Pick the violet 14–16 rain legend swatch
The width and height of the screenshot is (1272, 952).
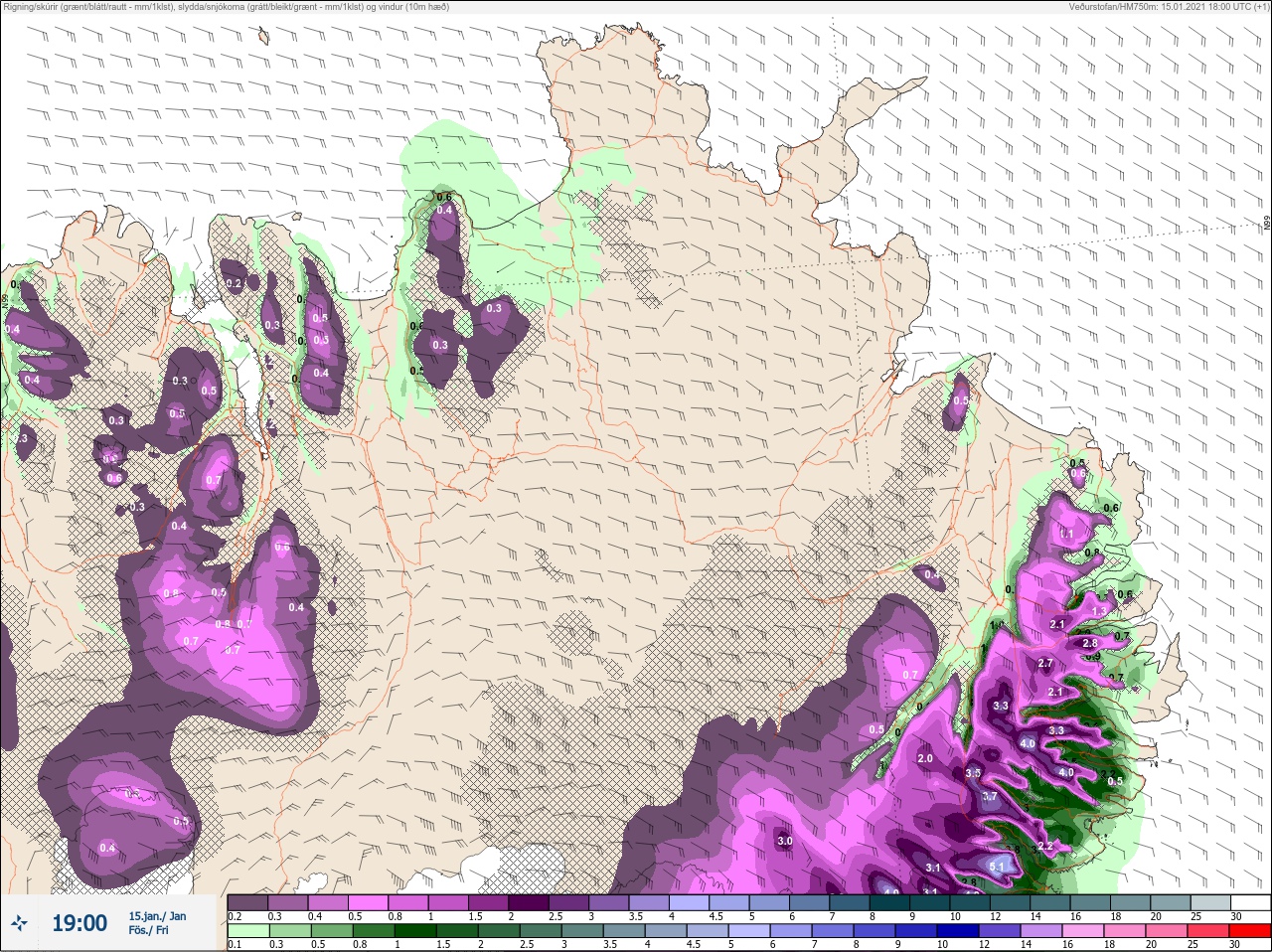(x=1043, y=930)
